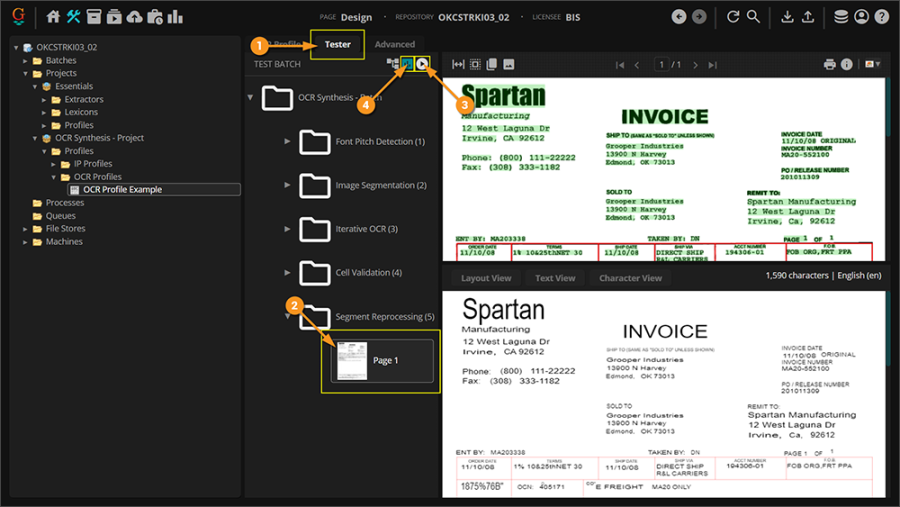Go to previous page in viewer
The image size is (900, 507).
(x=637, y=65)
